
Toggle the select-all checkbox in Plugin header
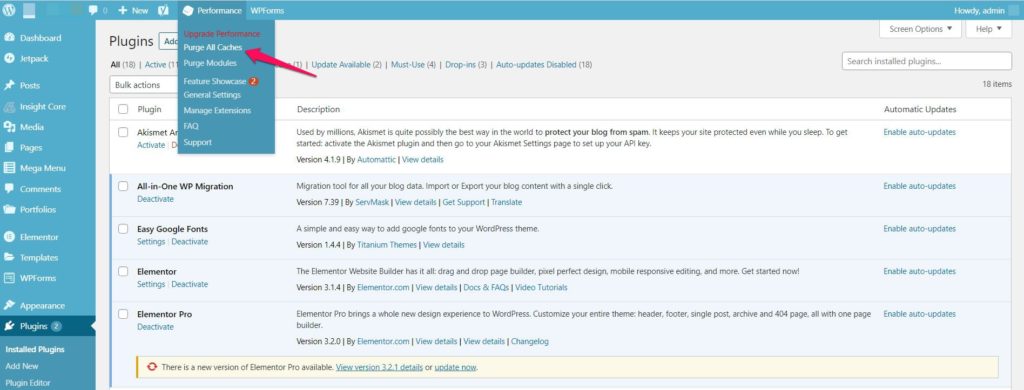tap(123, 109)
